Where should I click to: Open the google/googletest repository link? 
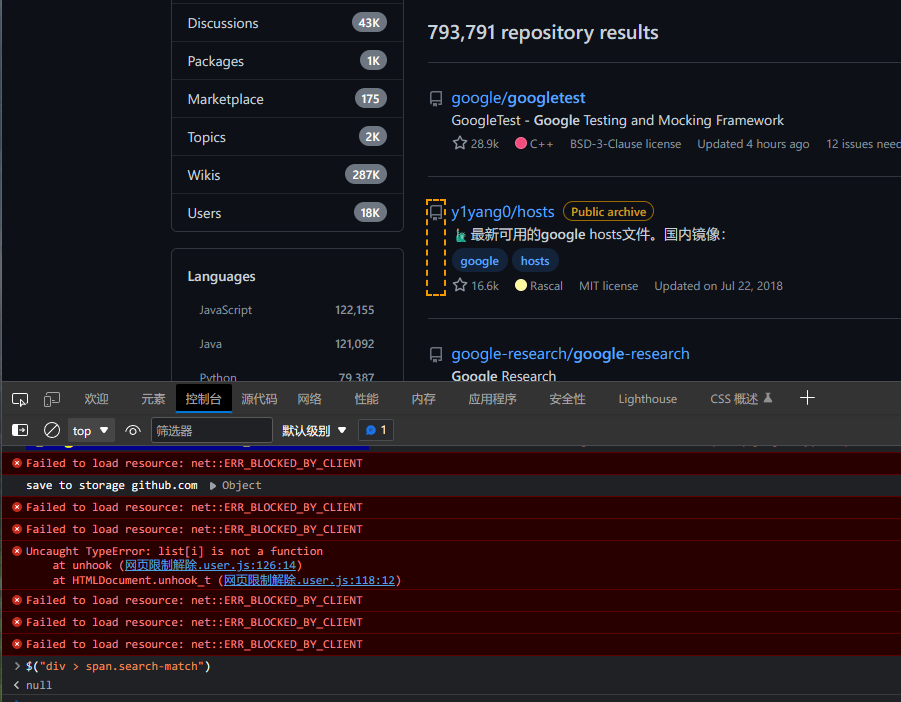click(518, 98)
